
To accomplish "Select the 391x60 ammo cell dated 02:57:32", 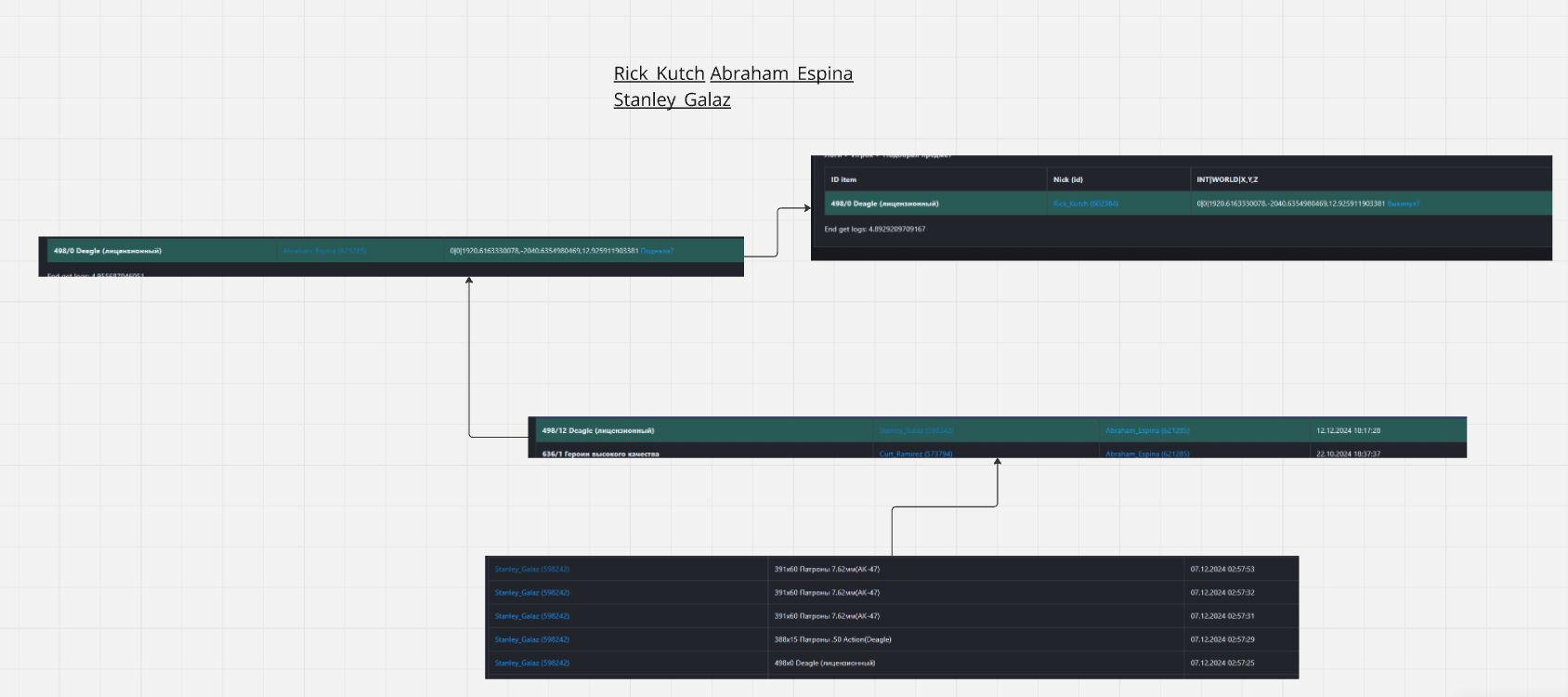I will pyautogui.click(x=827, y=592).
